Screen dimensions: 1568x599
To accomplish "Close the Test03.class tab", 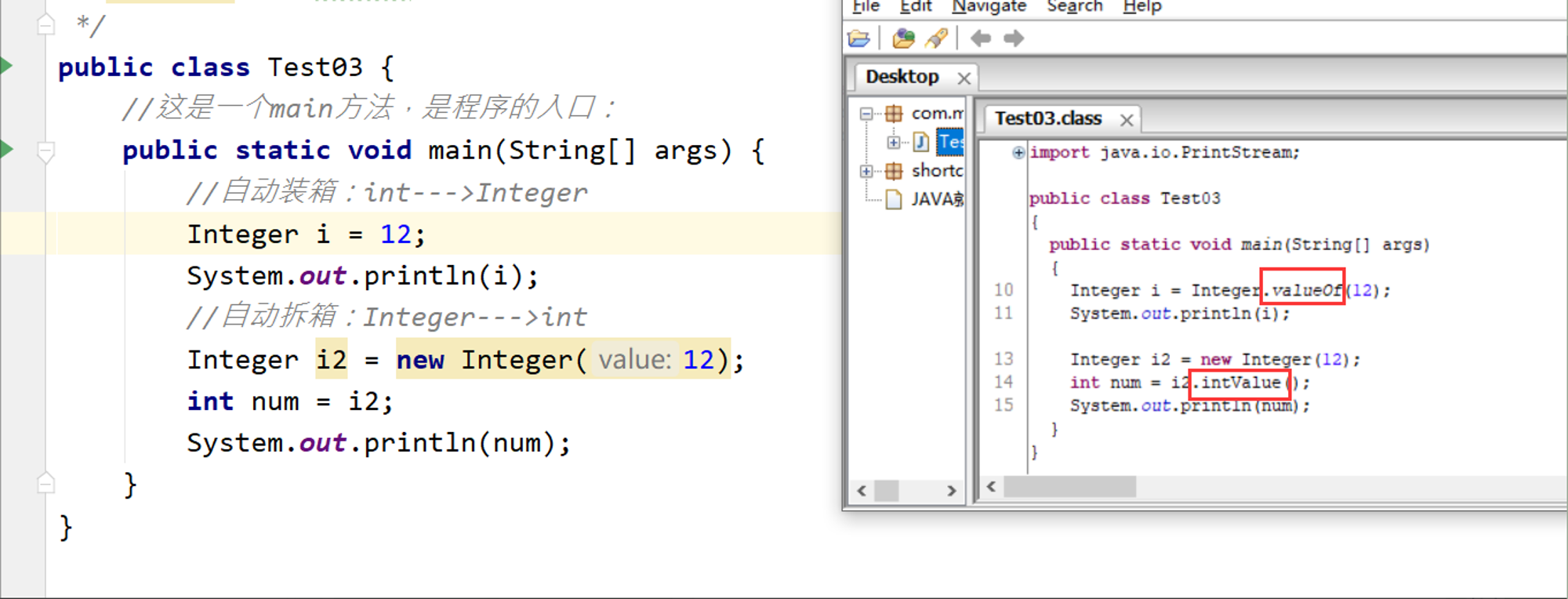I will (1127, 120).
